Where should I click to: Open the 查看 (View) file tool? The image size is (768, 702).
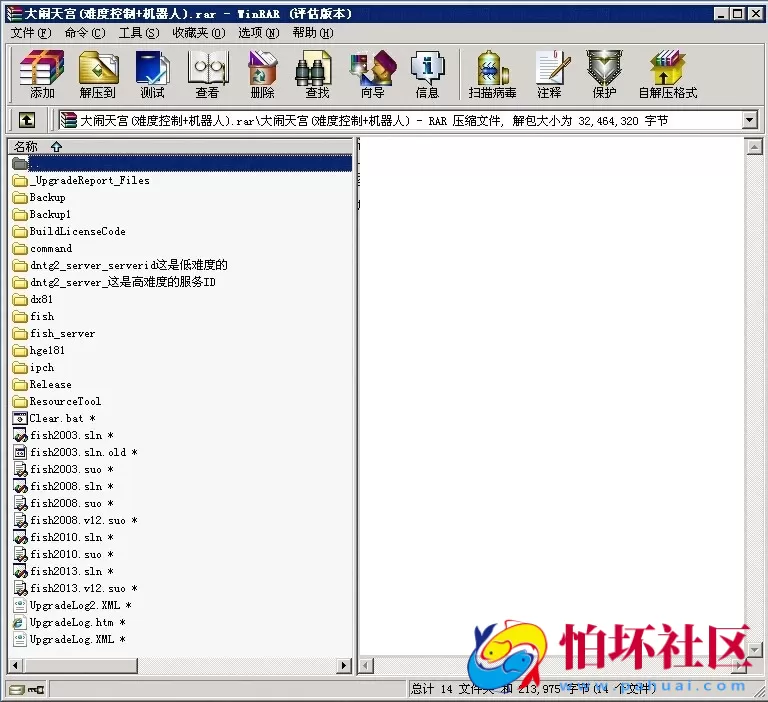click(x=207, y=73)
